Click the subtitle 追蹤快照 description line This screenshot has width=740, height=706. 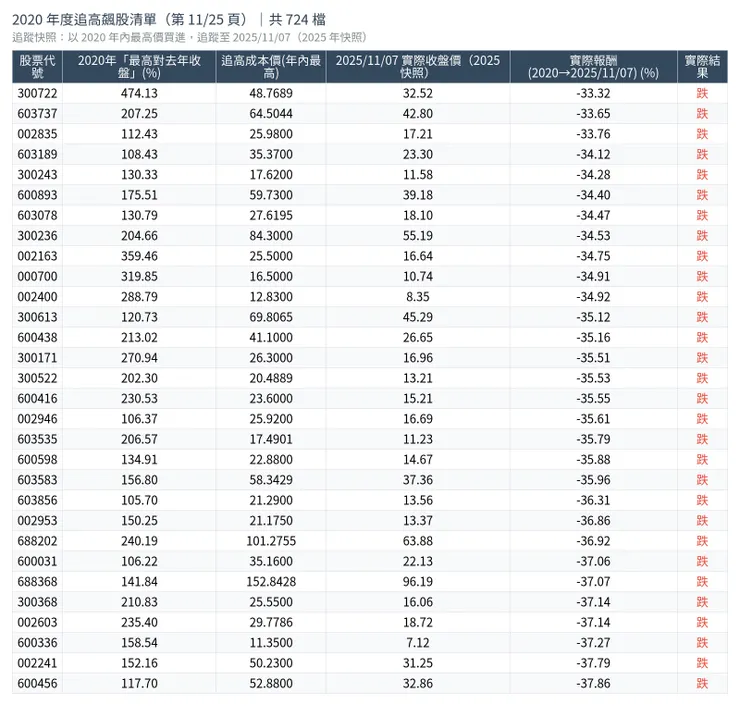(189, 38)
